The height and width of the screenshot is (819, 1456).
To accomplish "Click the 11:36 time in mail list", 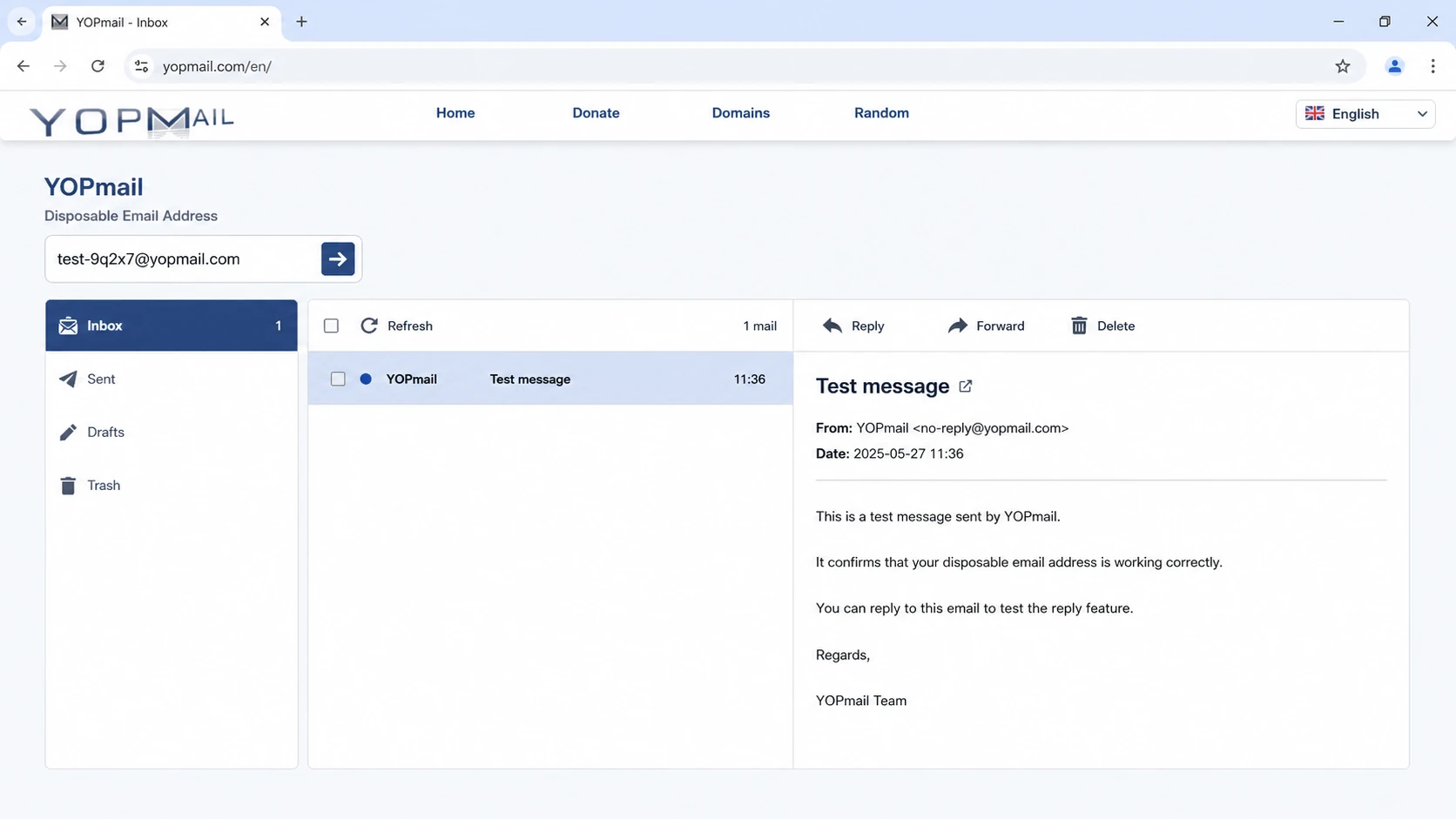I will pos(750,379).
